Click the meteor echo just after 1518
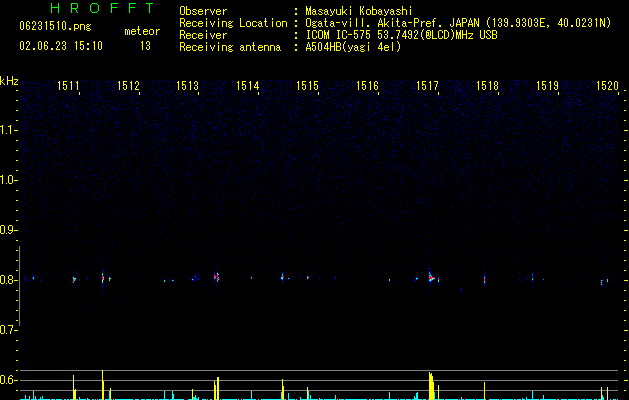The height and width of the screenshot is (400, 629). coord(485,279)
